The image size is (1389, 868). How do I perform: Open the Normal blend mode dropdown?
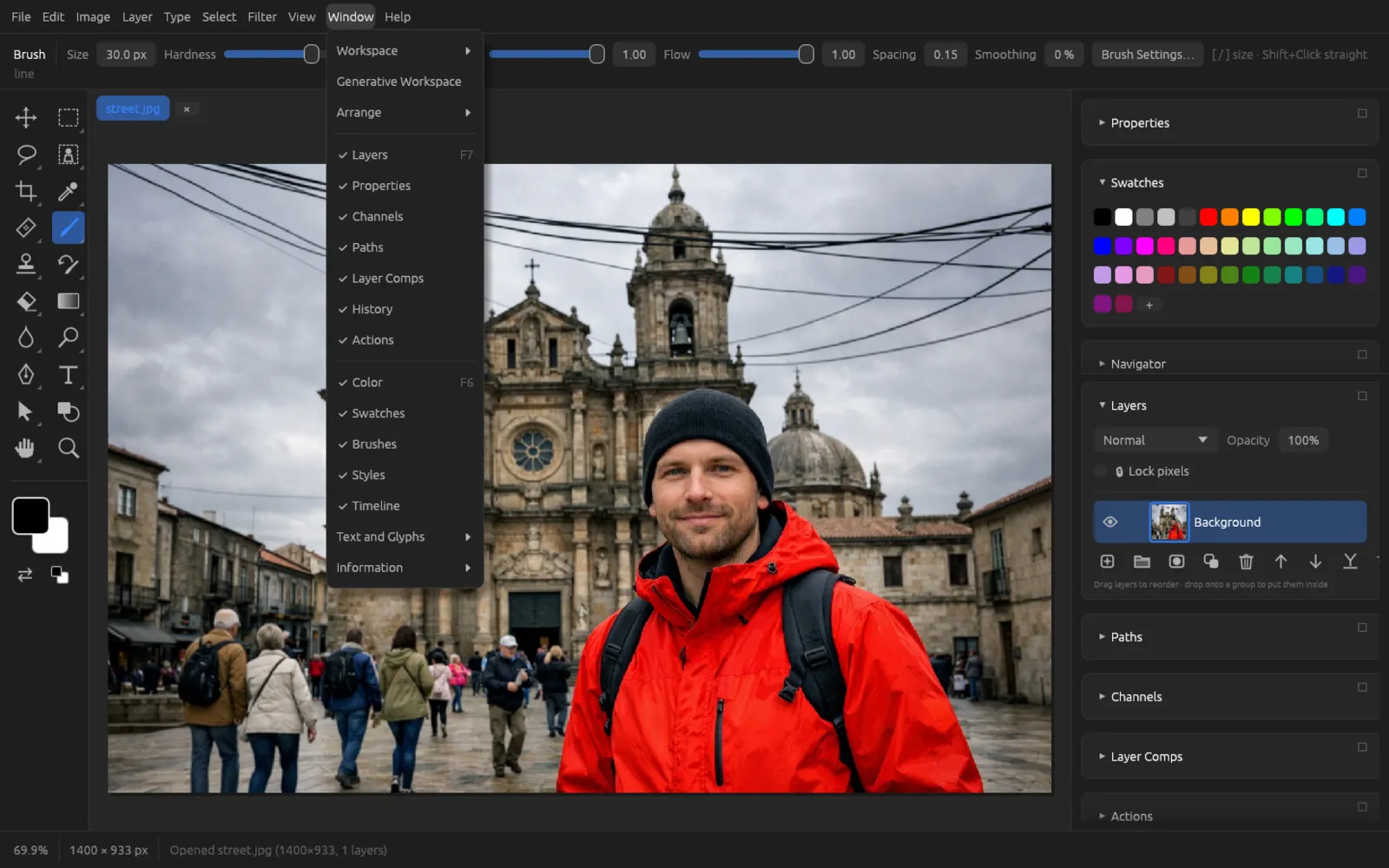tap(1155, 440)
